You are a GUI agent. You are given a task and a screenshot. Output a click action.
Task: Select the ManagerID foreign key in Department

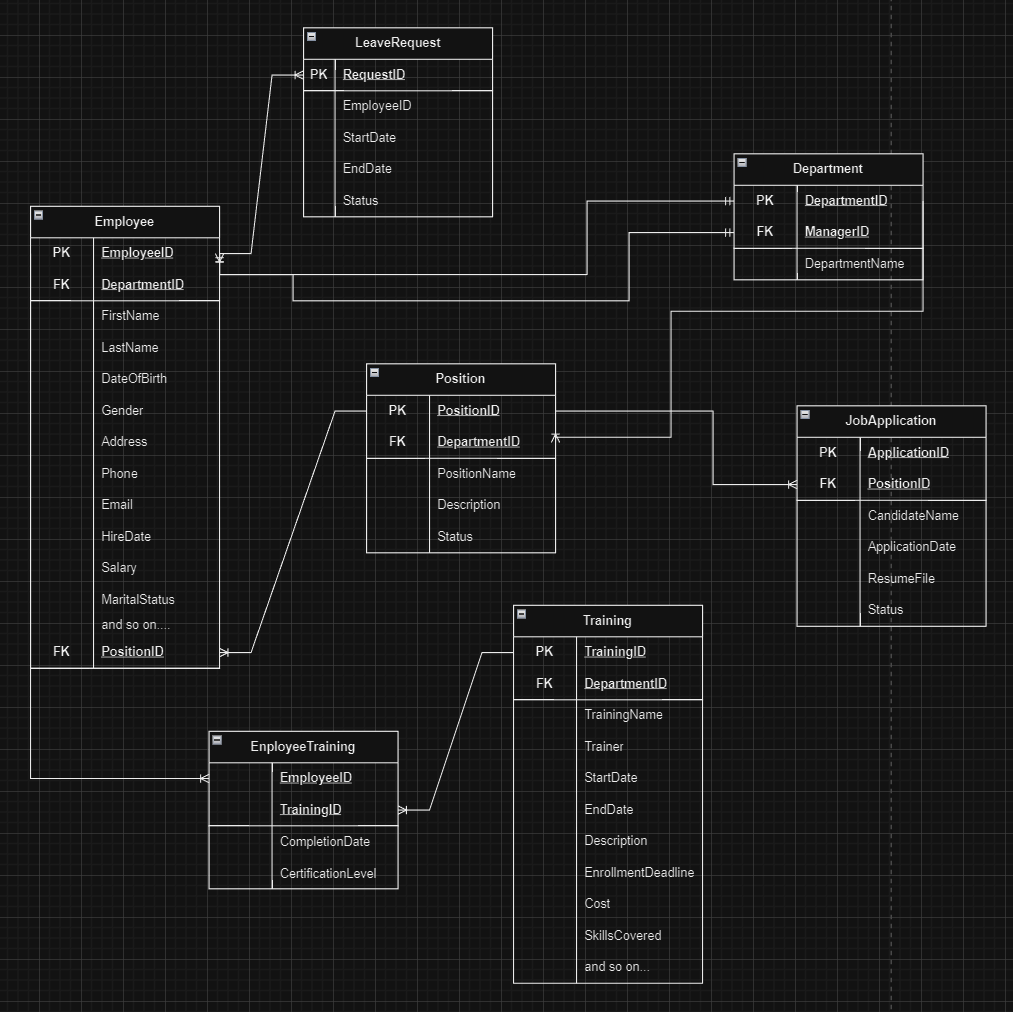tap(835, 231)
